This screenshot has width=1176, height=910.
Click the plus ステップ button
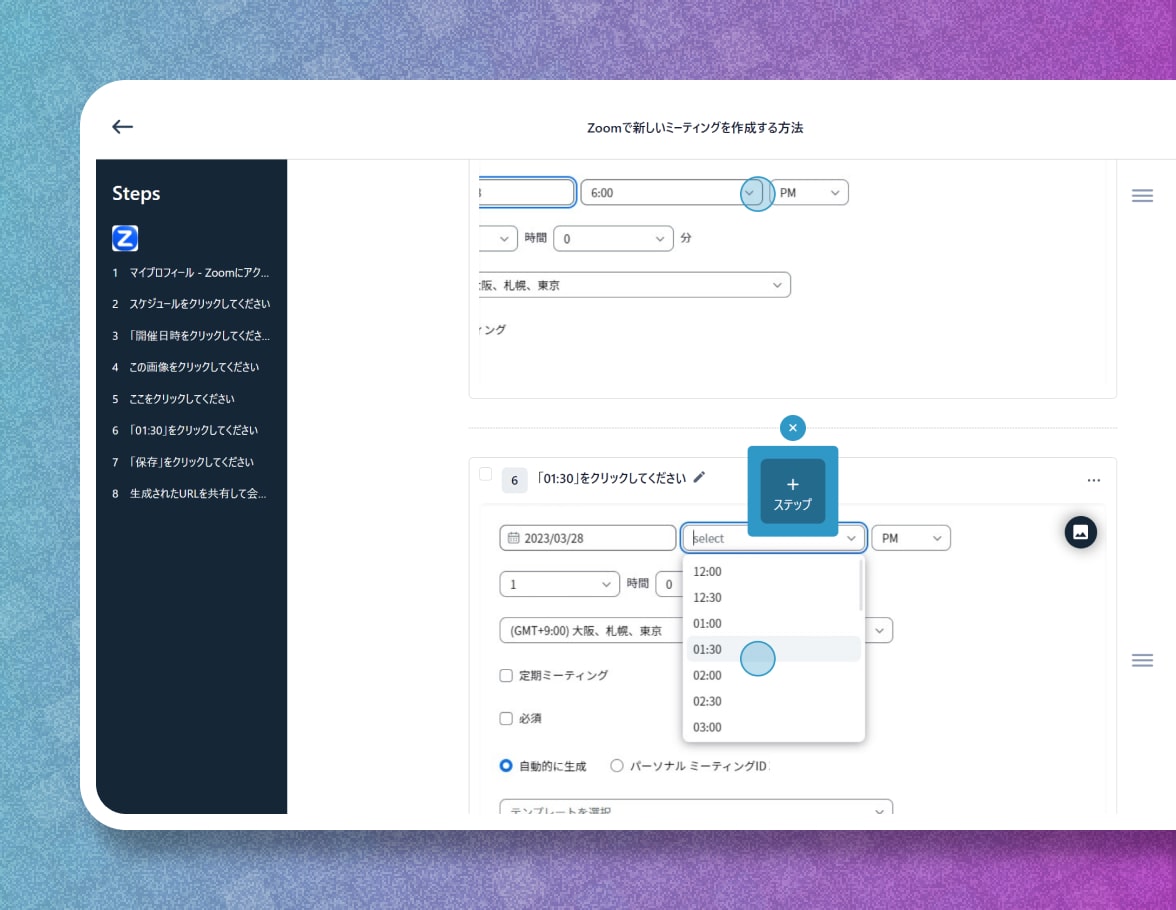[x=793, y=492]
